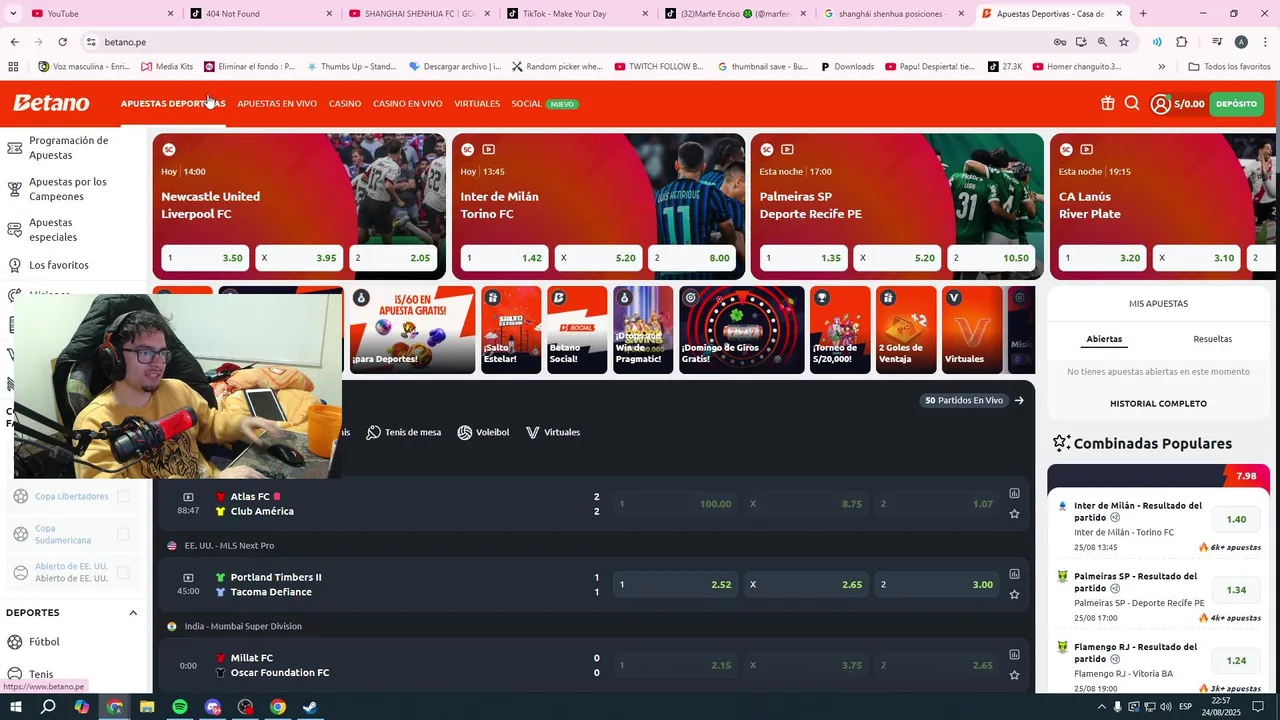Add Flamengo RJ combo odds 1.24

pyautogui.click(x=1236, y=661)
